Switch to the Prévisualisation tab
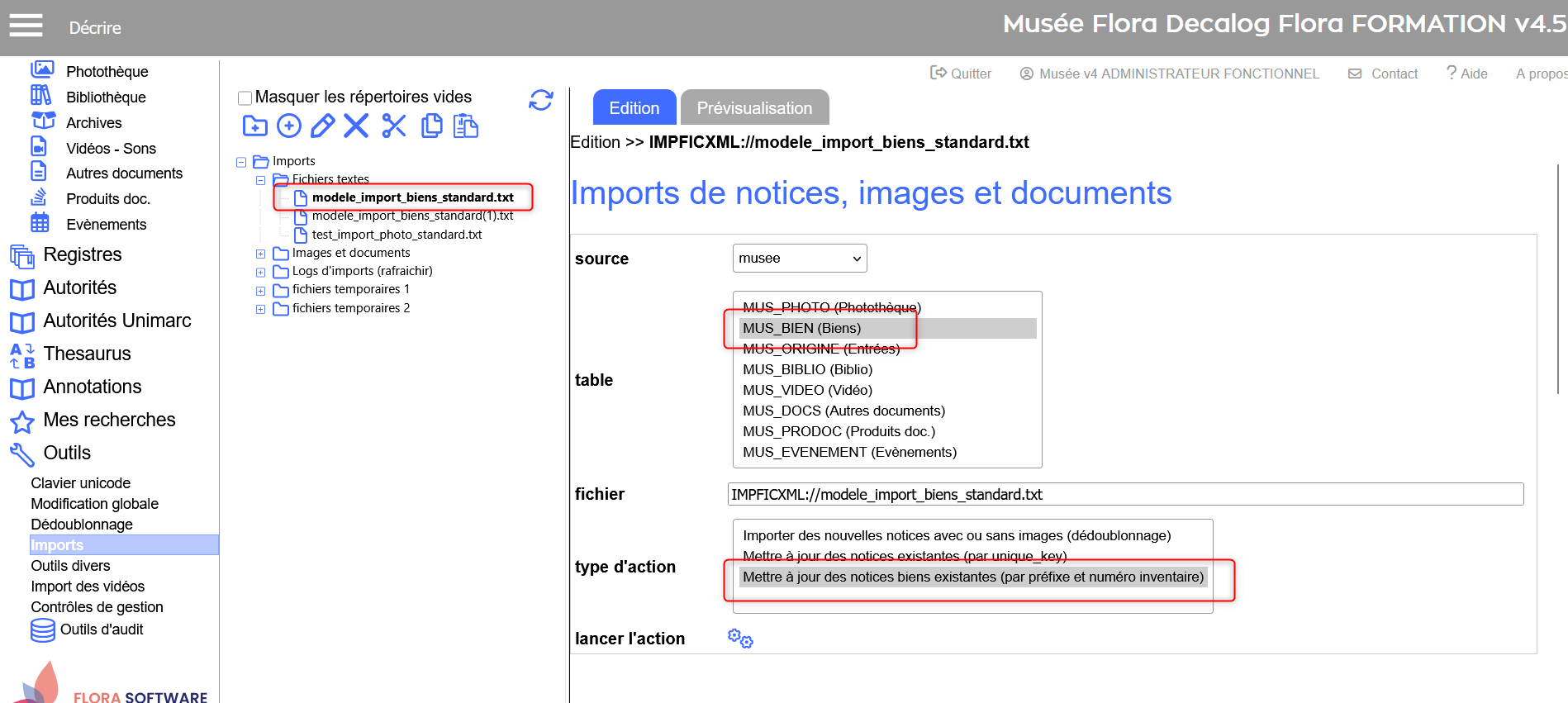The width and height of the screenshot is (1568, 703). pos(755,107)
